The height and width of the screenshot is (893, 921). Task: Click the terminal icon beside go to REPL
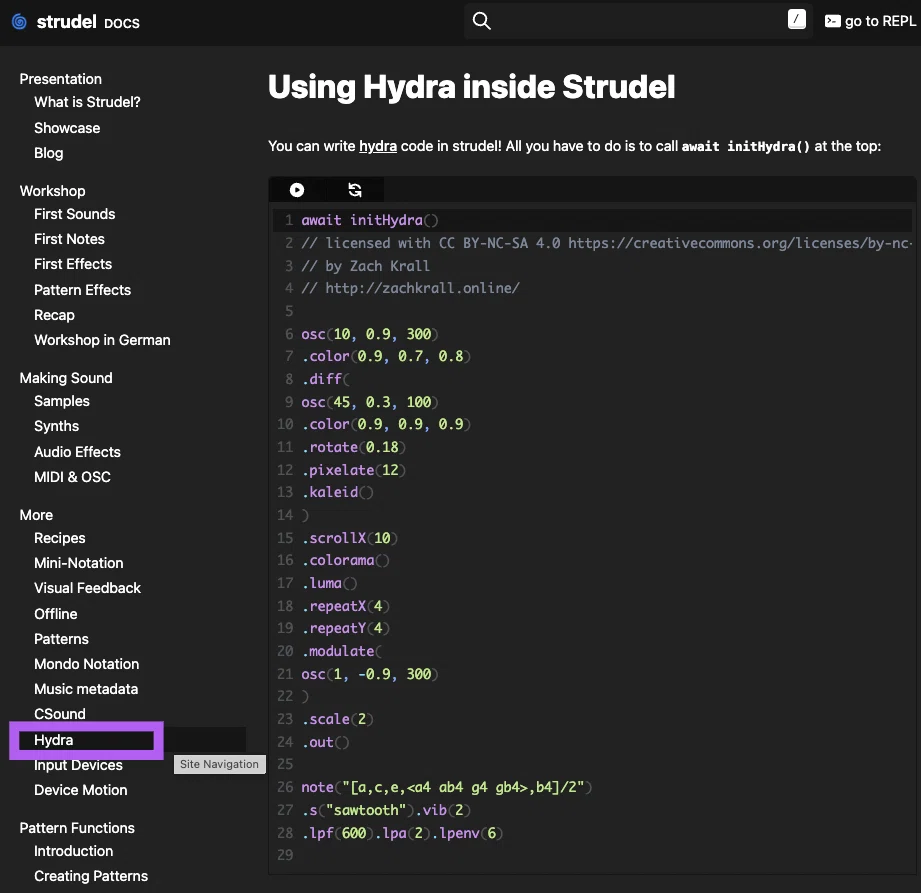[x=832, y=21]
